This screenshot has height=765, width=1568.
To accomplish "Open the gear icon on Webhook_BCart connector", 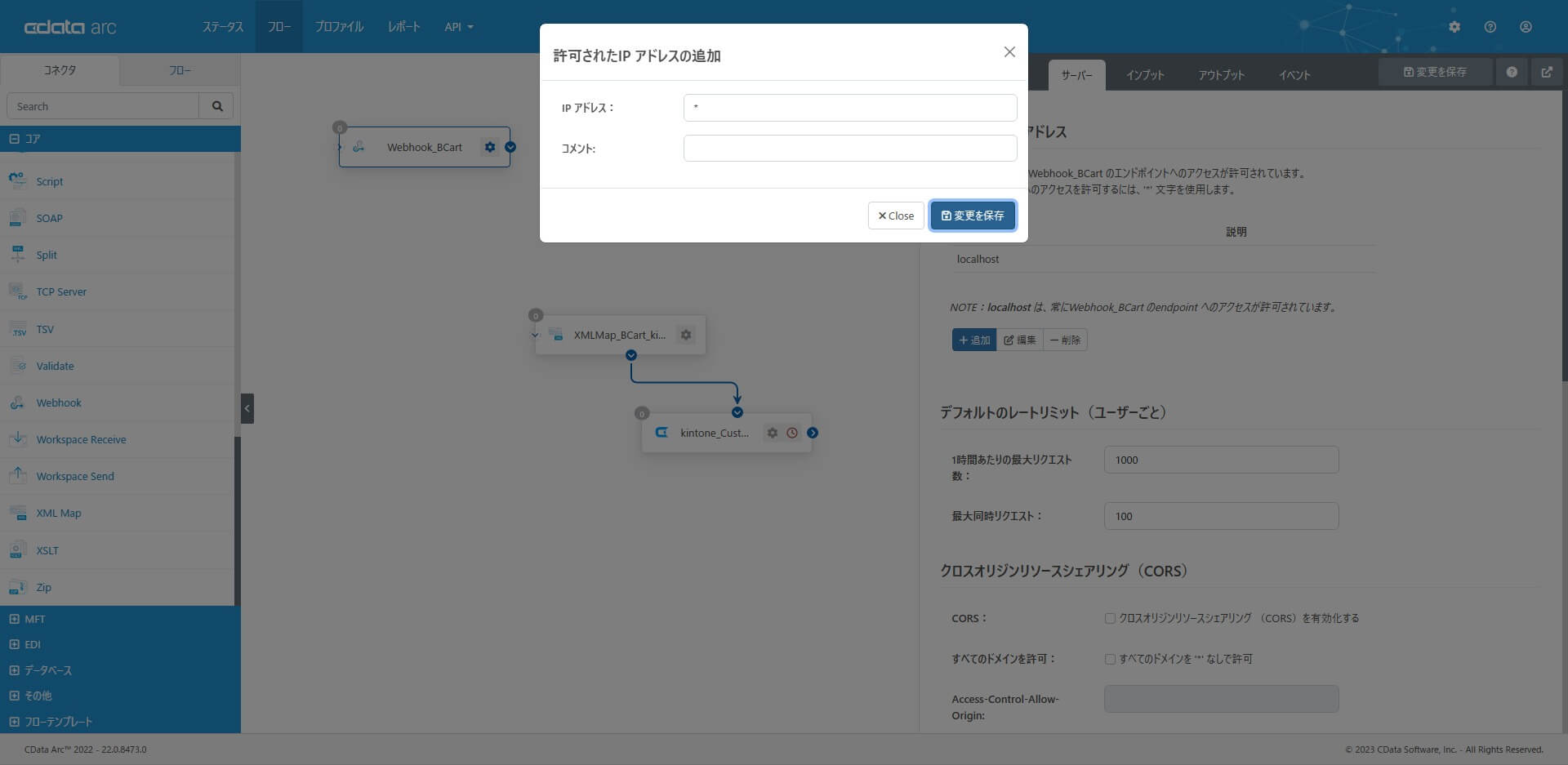I will click(490, 147).
